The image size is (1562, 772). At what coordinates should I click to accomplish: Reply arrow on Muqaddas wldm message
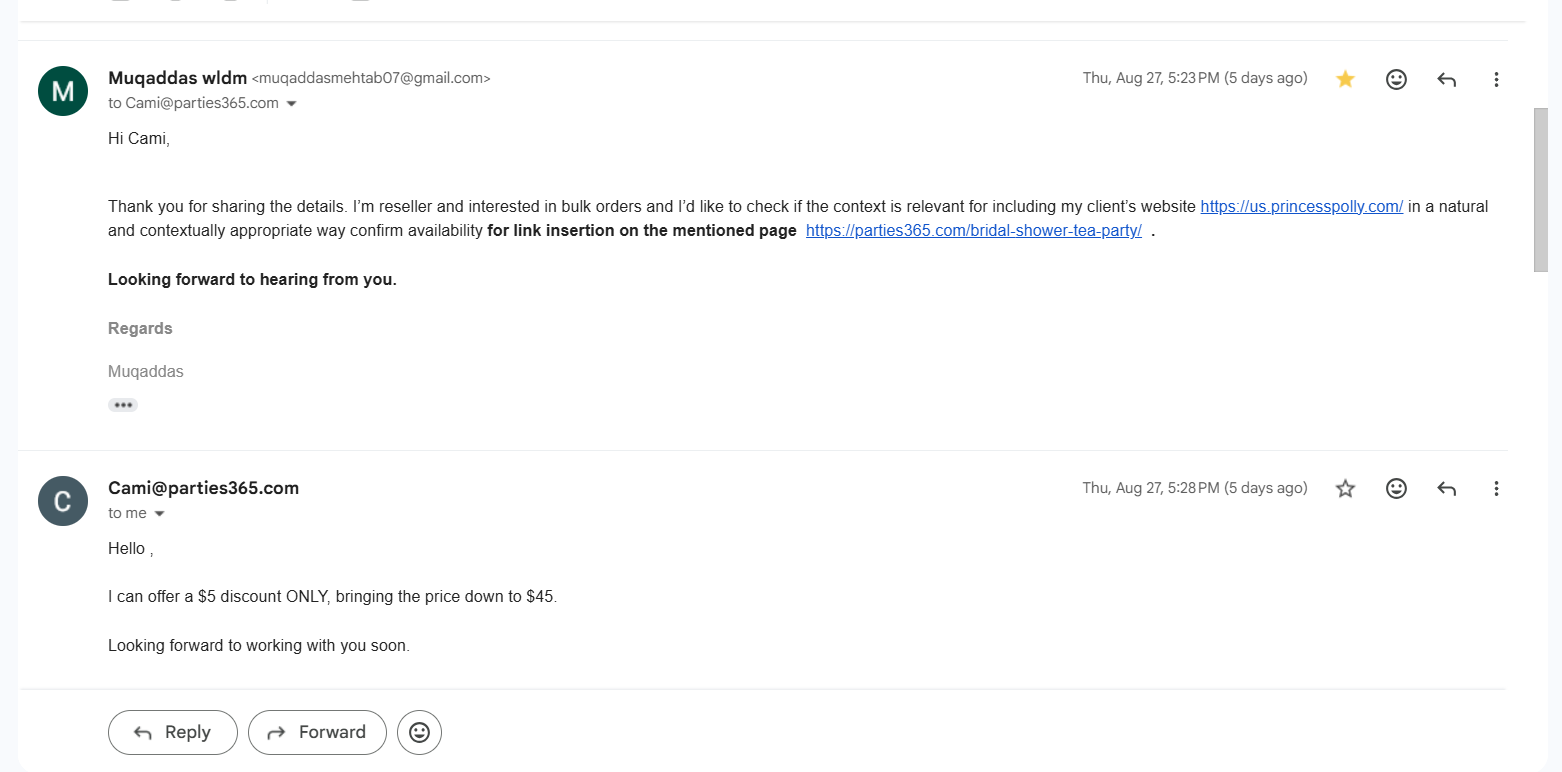tap(1446, 79)
